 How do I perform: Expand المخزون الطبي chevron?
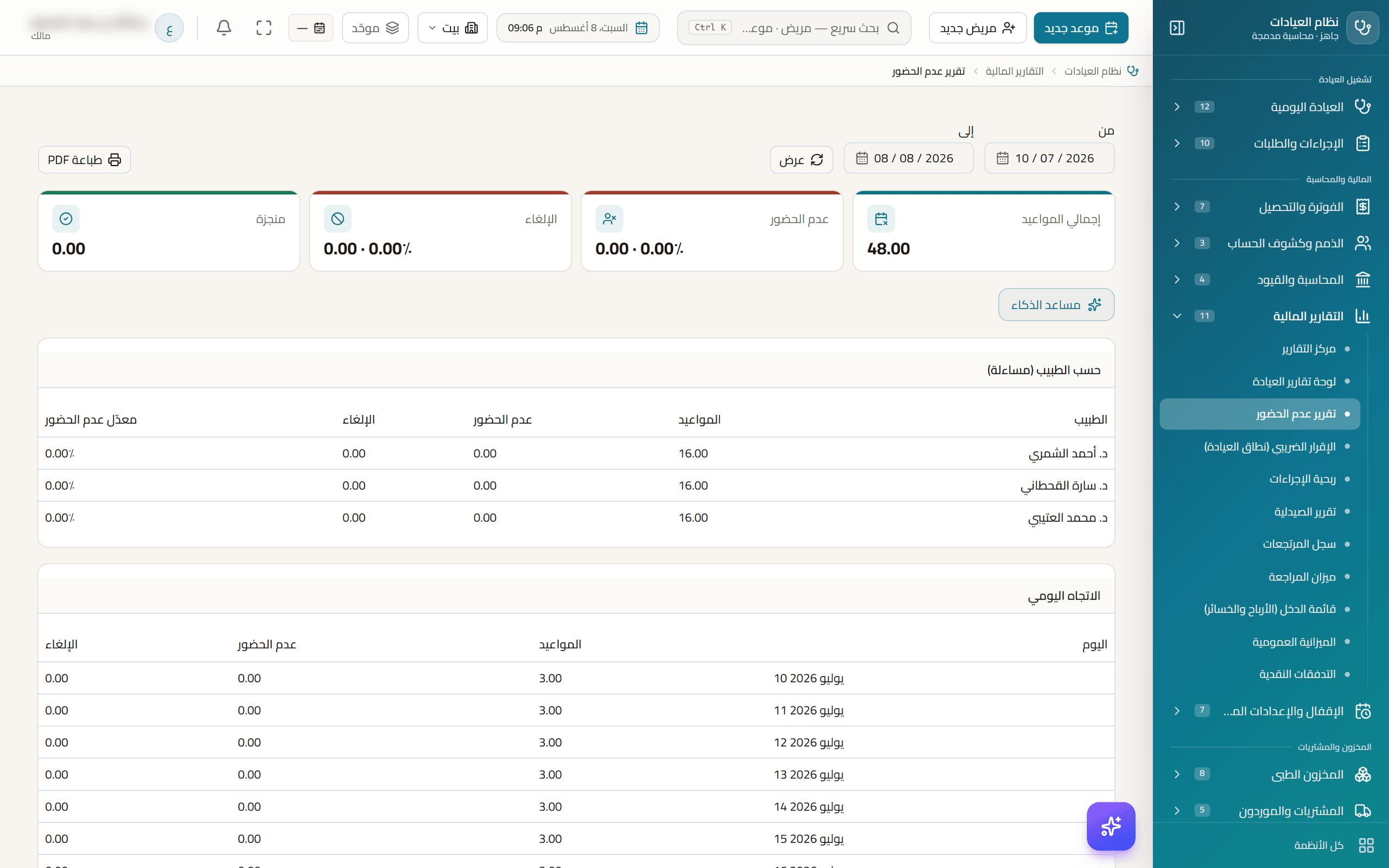[x=1177, y=774]
